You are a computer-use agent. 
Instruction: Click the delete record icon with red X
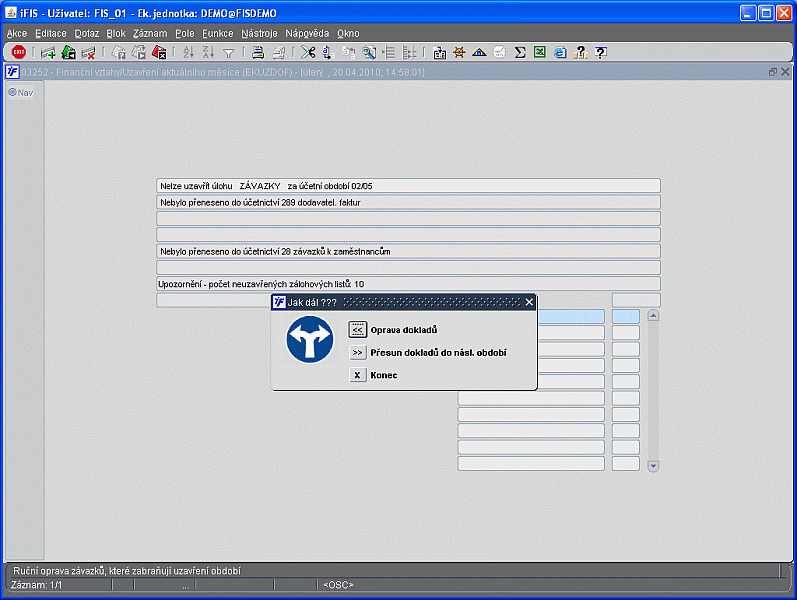pyautogui.click(x=88, y=52)
